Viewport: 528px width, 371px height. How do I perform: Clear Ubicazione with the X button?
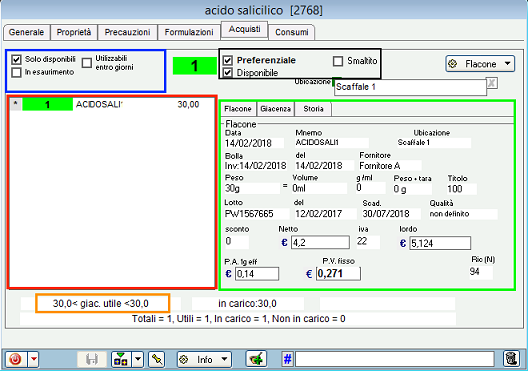click(x=492, y=83)
